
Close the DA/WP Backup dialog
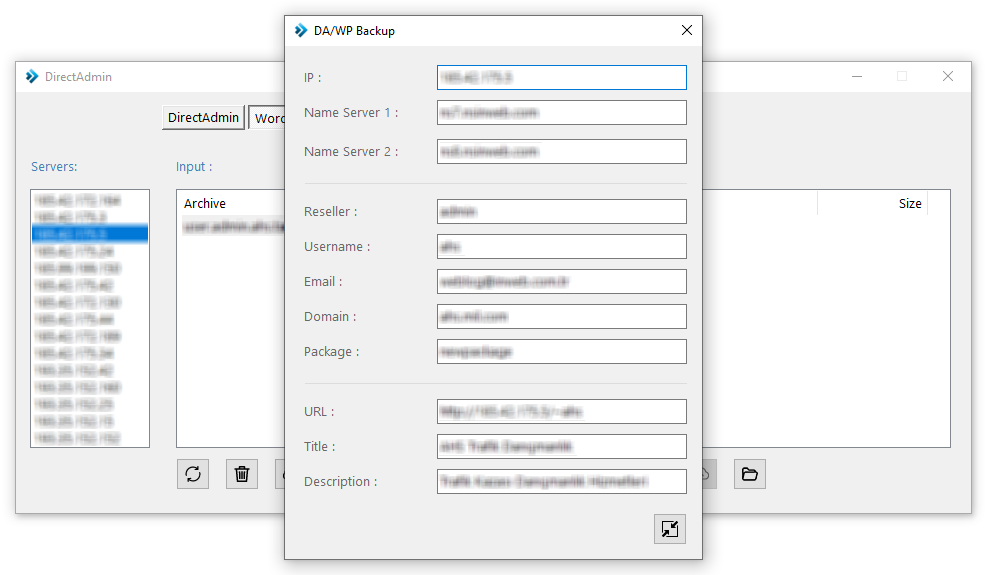687,30
